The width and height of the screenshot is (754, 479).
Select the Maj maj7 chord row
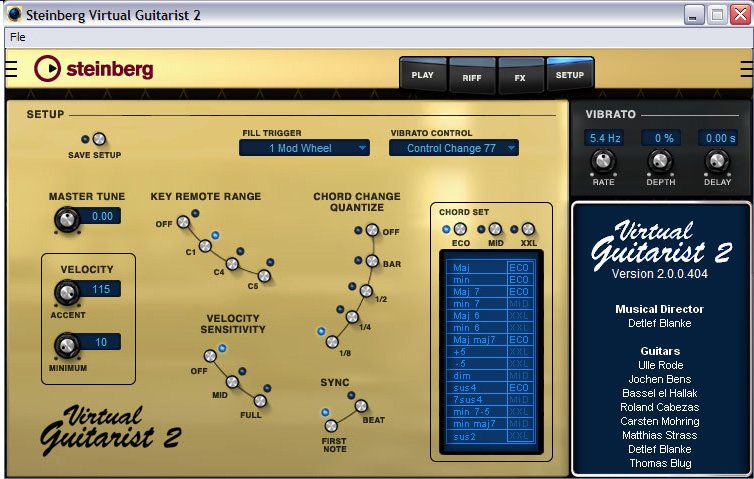tap(490, 340)
